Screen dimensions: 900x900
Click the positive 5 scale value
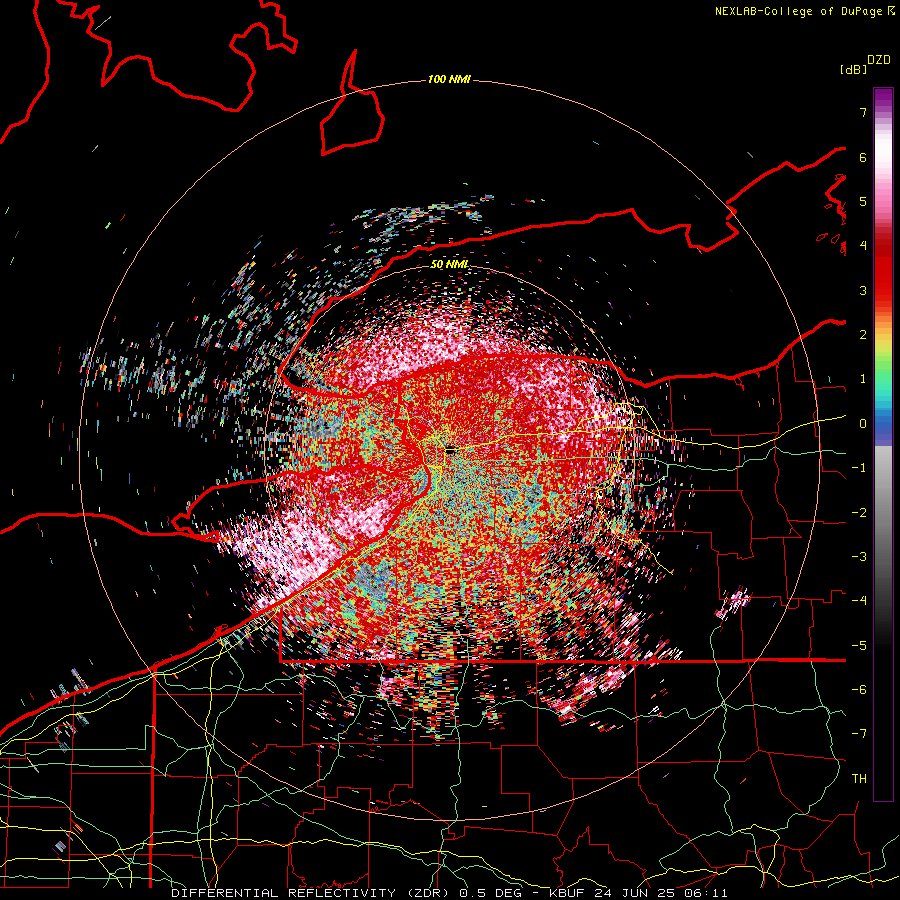(863, 201)
